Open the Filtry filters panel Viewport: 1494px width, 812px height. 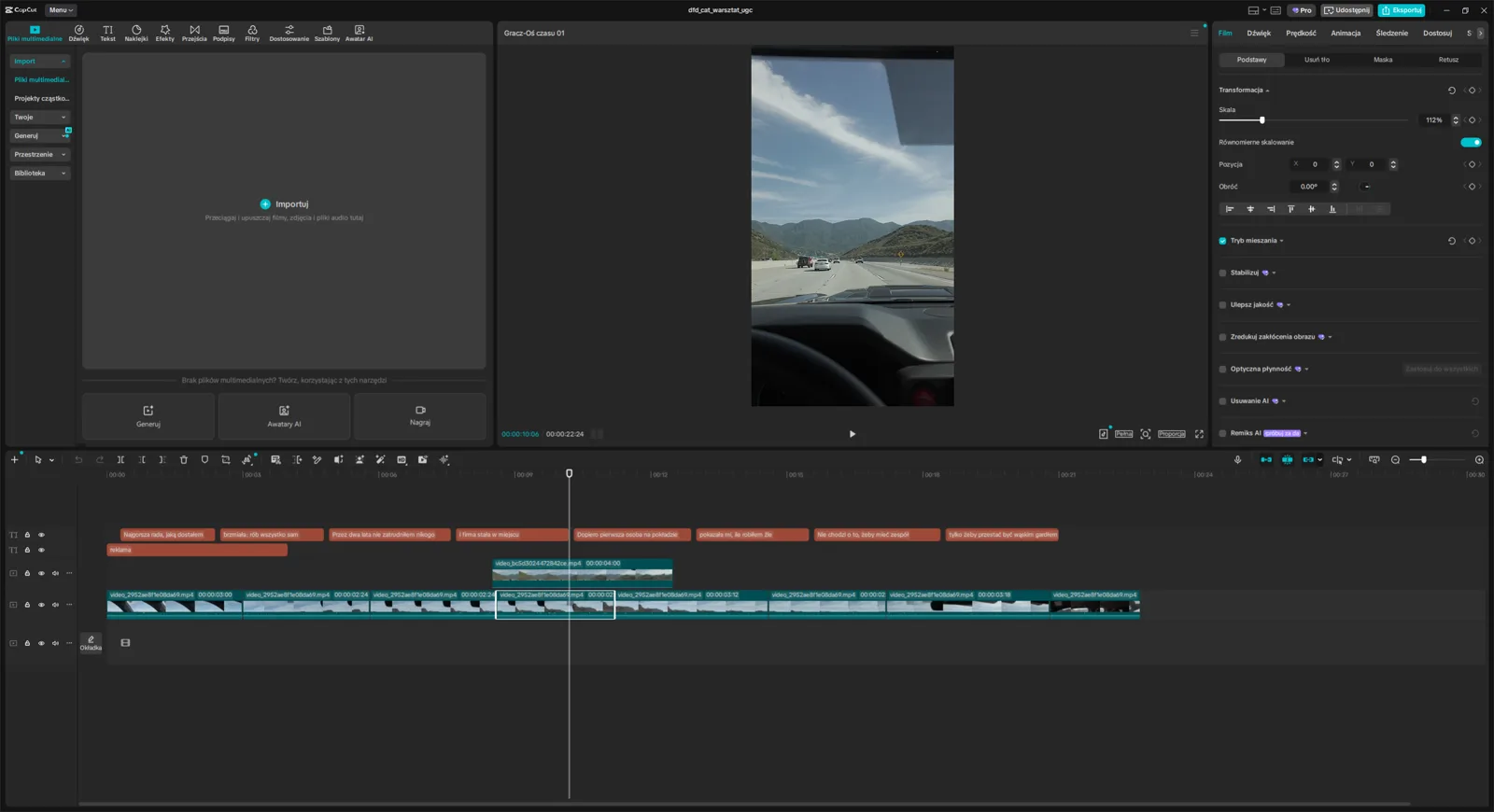(252, 34)
